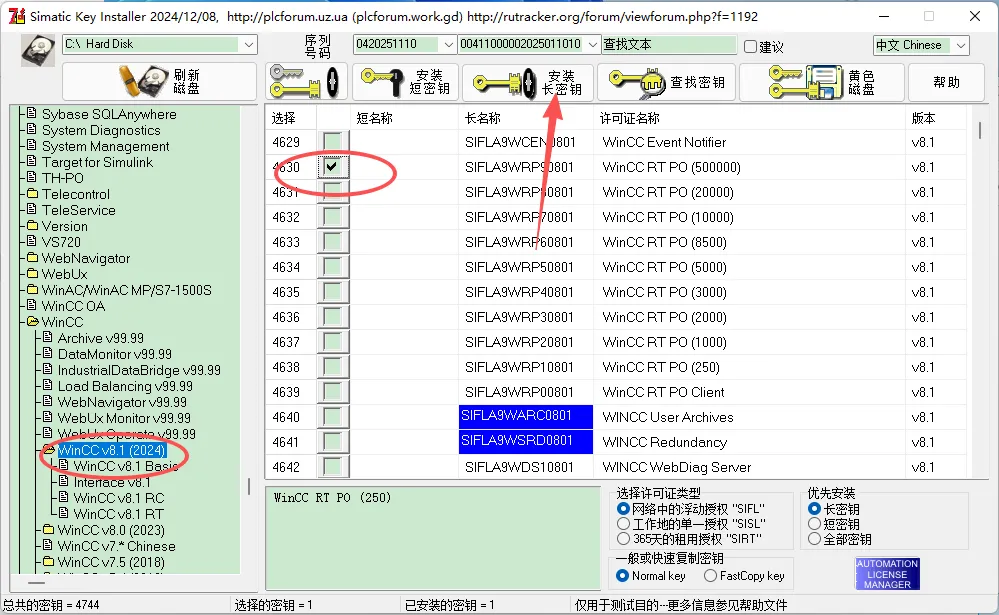Check the box for WINCC User Archives
This screenshot has height=615, width=999.
[x=332, y=417]
